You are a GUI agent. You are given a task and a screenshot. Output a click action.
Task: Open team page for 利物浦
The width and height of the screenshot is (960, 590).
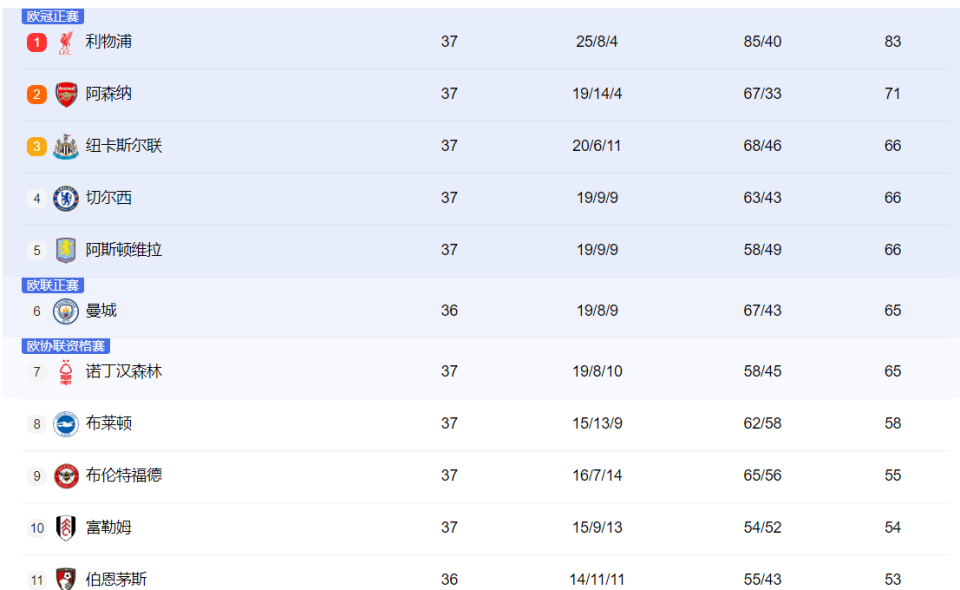click(108, 42)
